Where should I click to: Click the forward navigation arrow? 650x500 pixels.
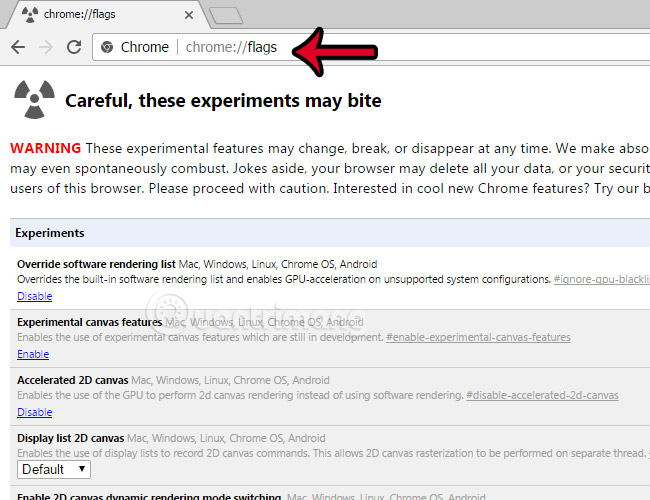(45, 47)
